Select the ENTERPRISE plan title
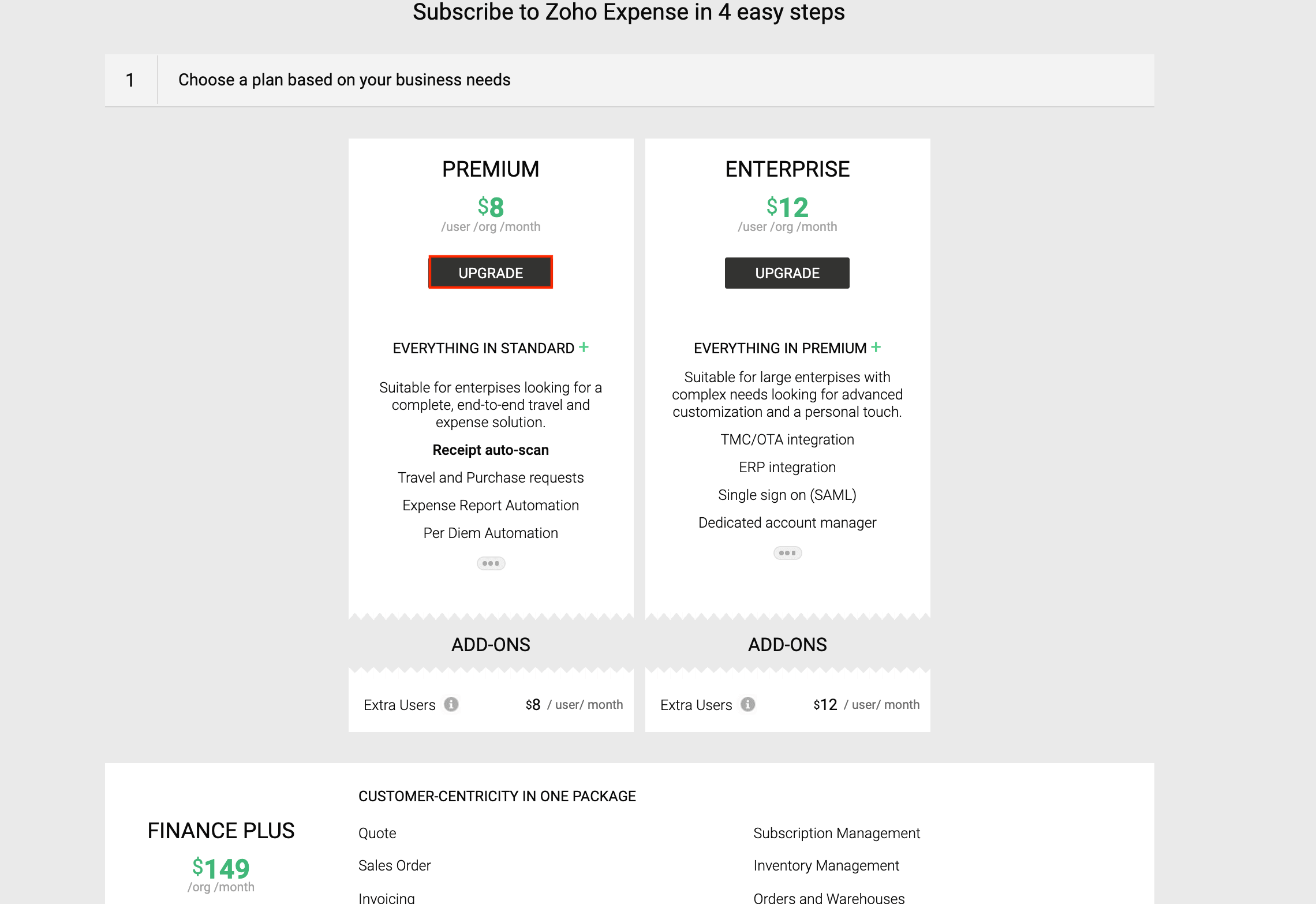Viewport: 1316px width, 904px height. click(787, 169)
